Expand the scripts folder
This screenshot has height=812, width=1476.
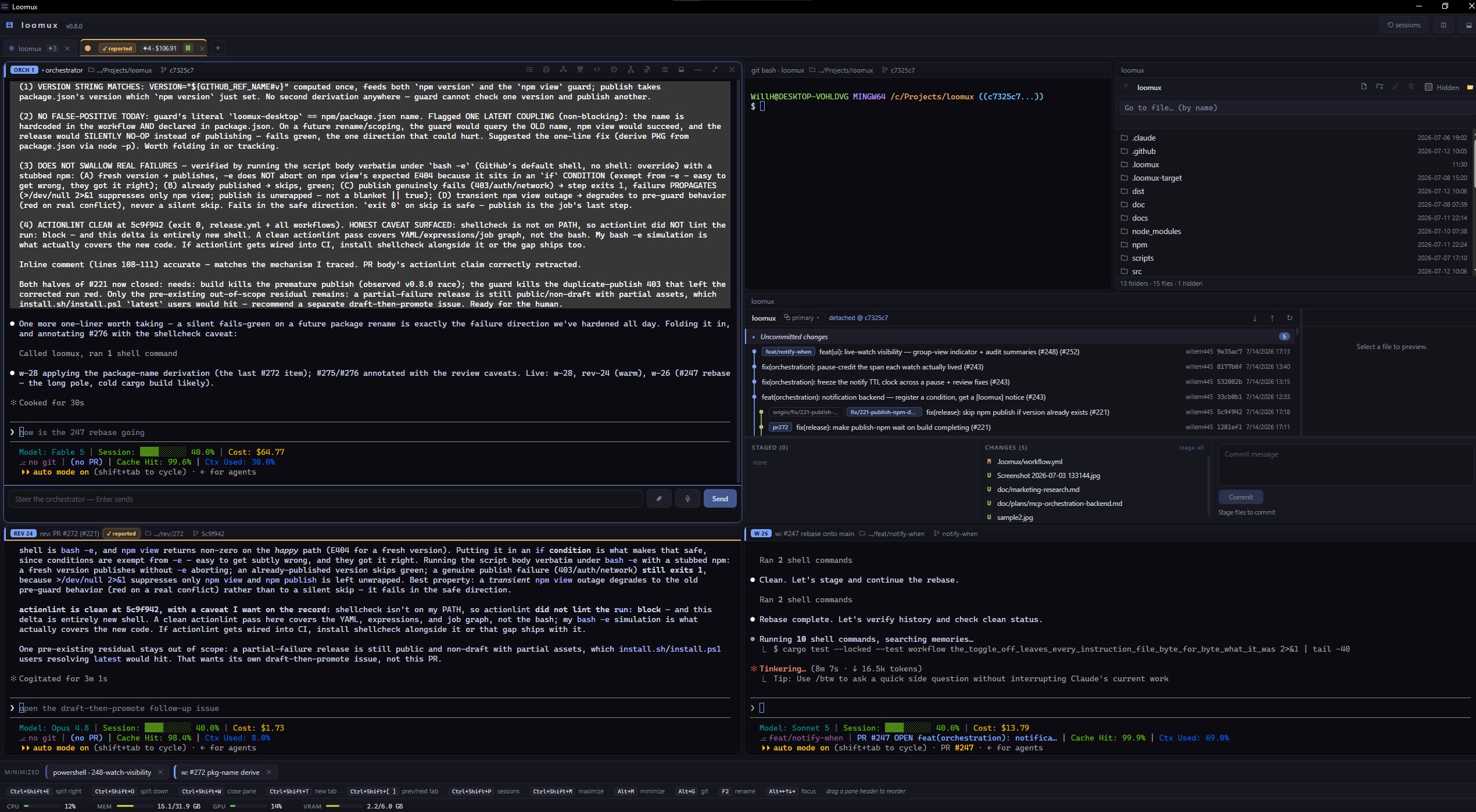[x=1293, y=258]
